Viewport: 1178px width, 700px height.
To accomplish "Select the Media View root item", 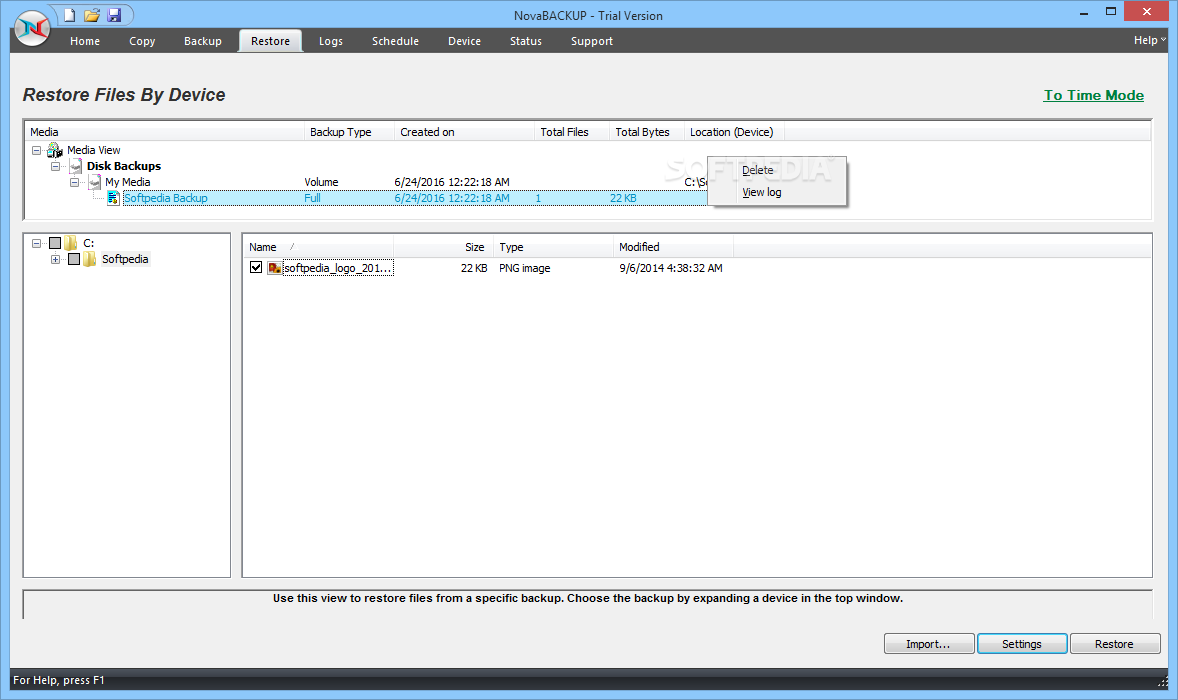I will click(x=94, y=150).
